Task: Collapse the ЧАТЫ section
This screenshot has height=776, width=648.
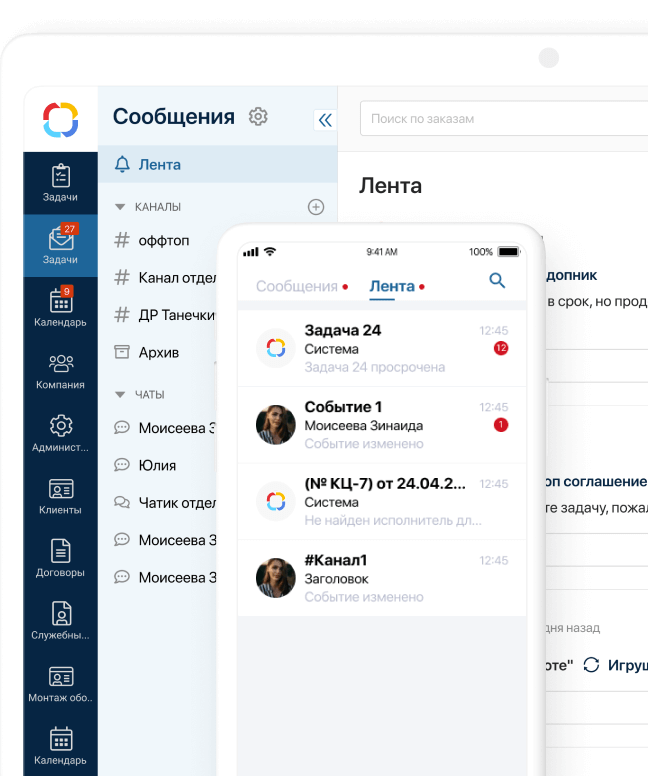Action: coord(120,394)
